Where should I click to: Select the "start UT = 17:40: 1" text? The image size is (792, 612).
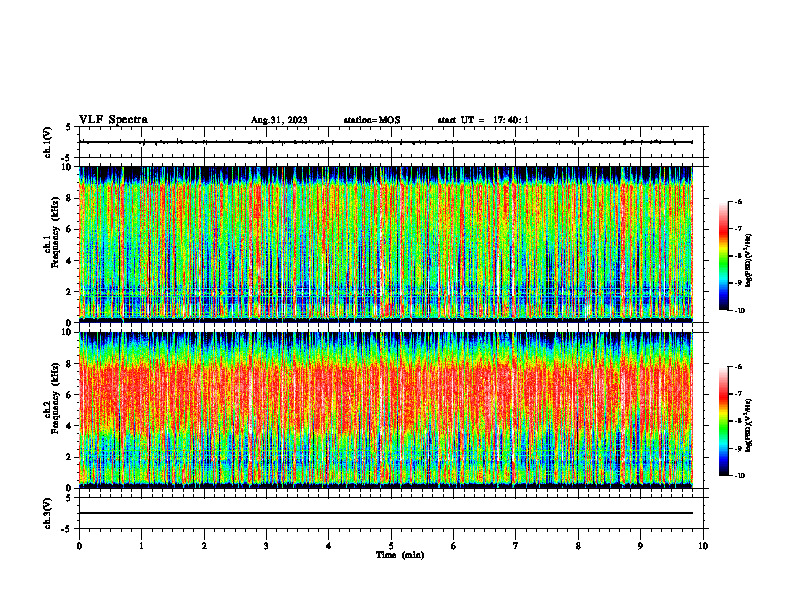coord(483,120)
